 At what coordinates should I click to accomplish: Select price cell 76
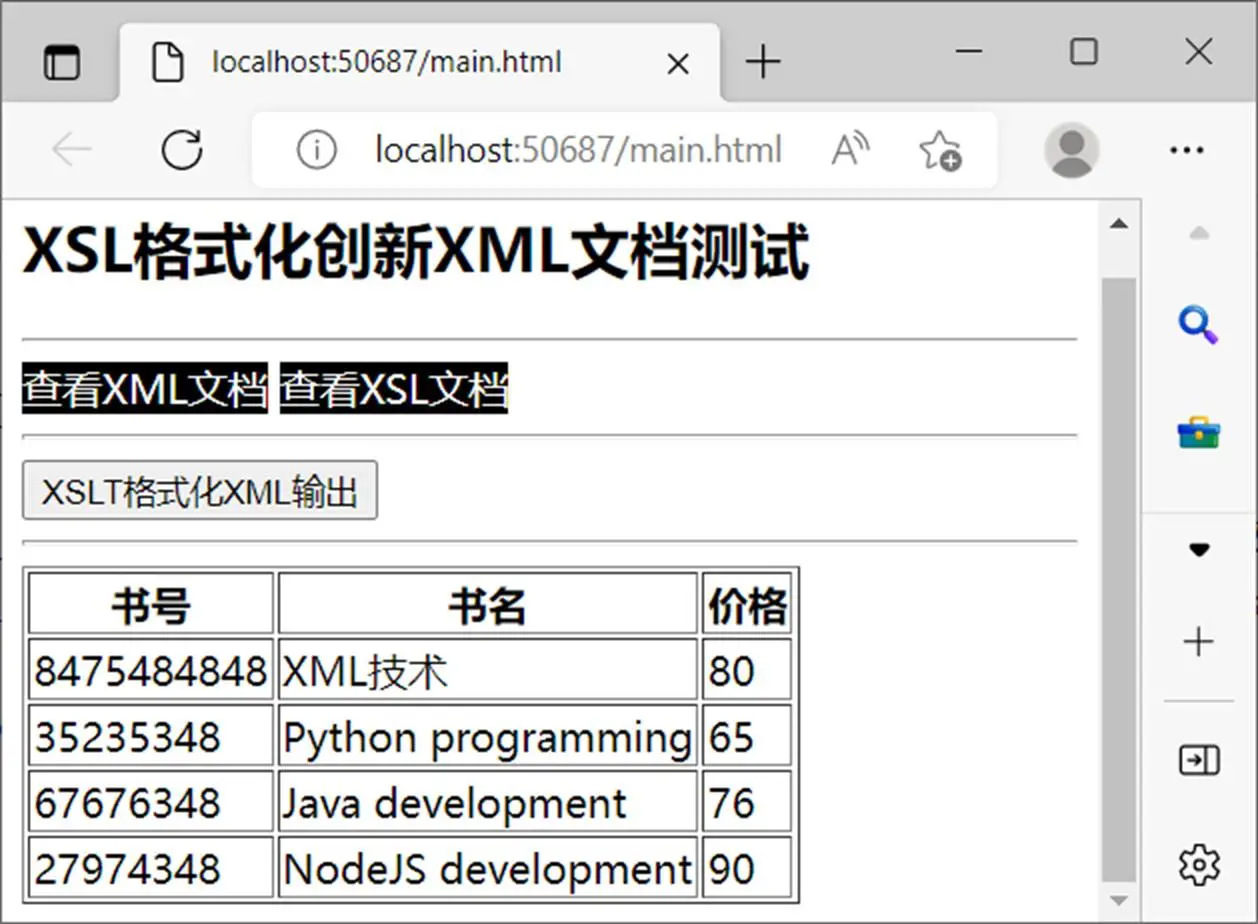[x=747, y=802]
